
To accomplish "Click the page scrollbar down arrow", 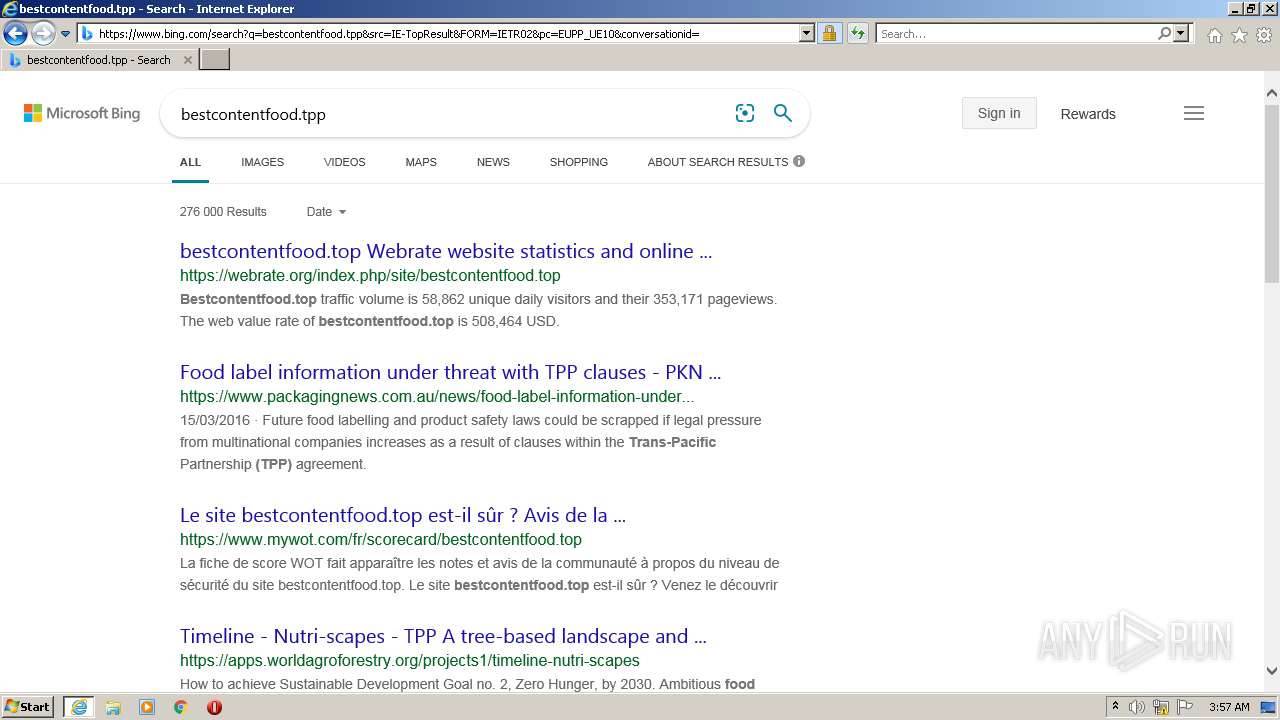I will [x=1272, y=672].
